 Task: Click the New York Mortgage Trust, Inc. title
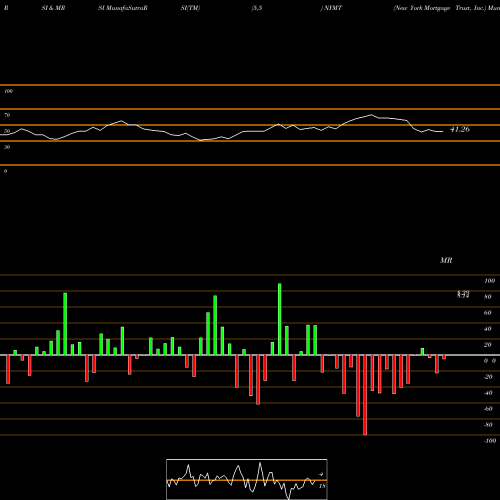[440, 8]
